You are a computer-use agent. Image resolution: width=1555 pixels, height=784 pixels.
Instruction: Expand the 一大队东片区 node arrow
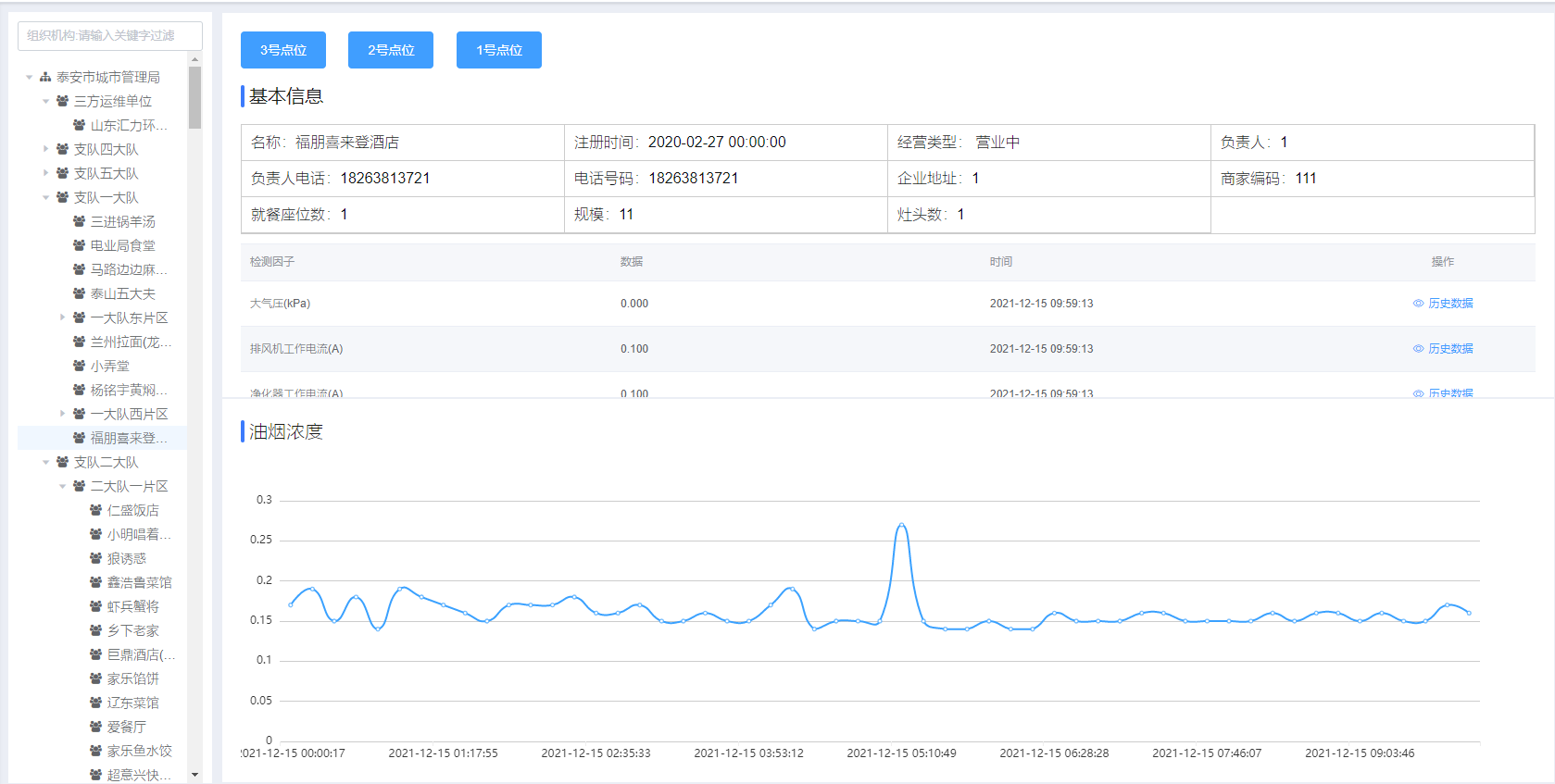[63, 317]
